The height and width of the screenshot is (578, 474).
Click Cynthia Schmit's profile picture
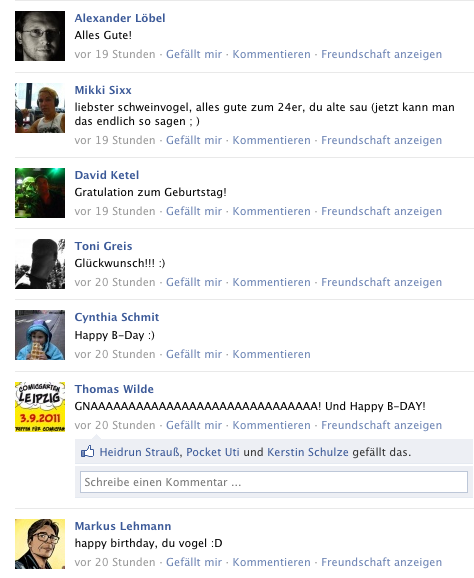coord(40,335)
